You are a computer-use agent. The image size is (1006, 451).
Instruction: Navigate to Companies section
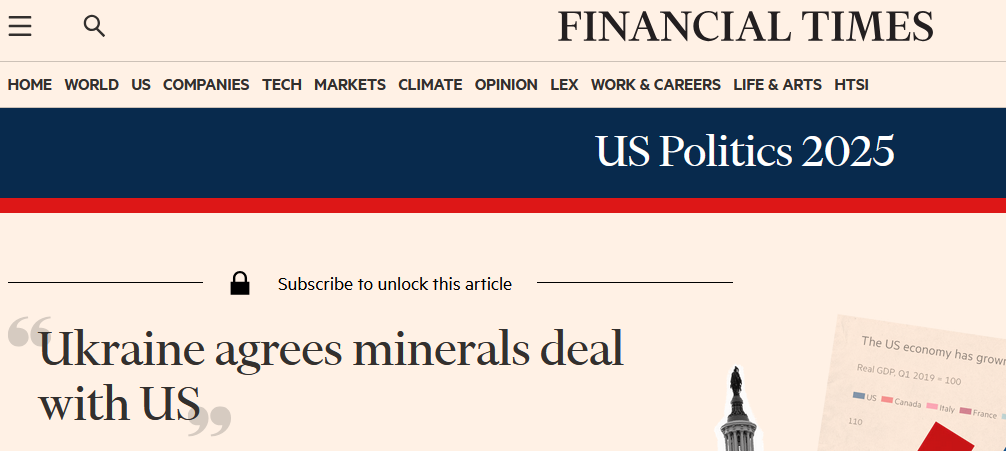pos(206,85)
